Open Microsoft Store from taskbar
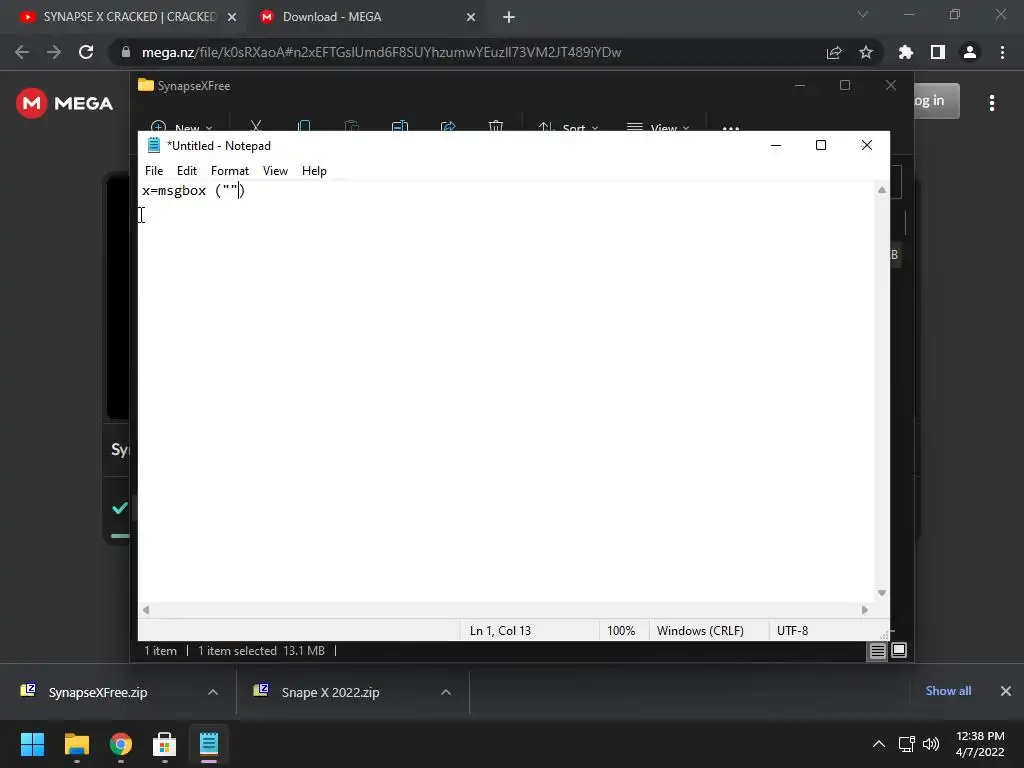Image resolution: width=1024 pixels, height=768 pixels. 165,744
